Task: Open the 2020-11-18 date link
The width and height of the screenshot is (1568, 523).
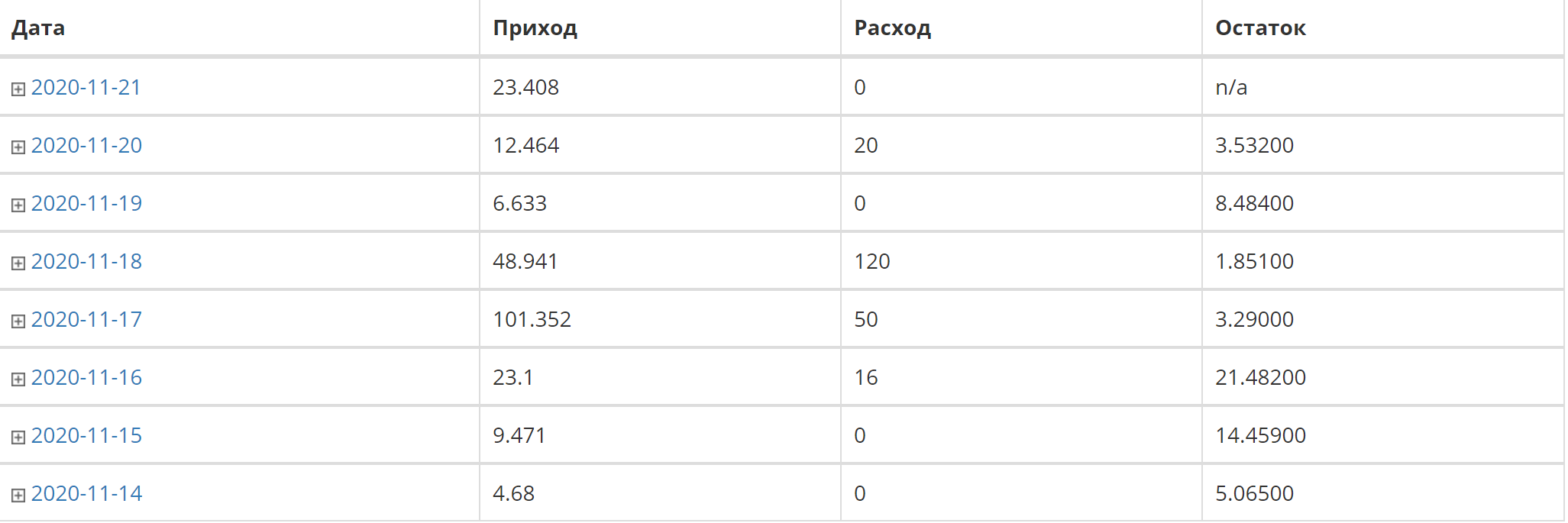Action: [86, 261]
